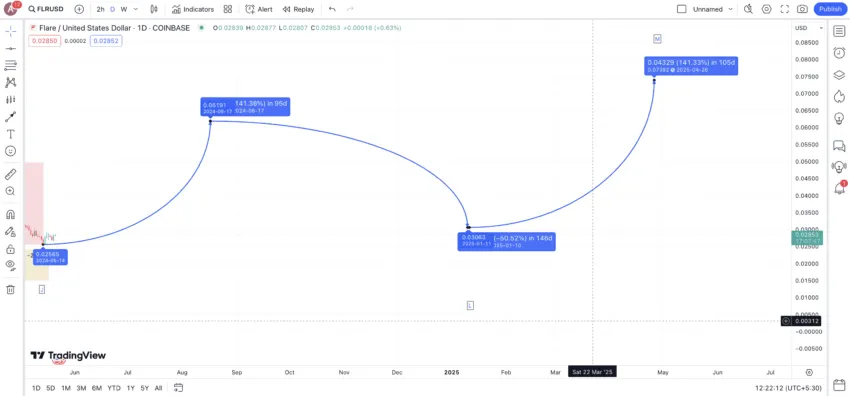Expand the timeframe interval dropdown arrow
Screen dimensions: 850x396
click(x=136, y=9)
